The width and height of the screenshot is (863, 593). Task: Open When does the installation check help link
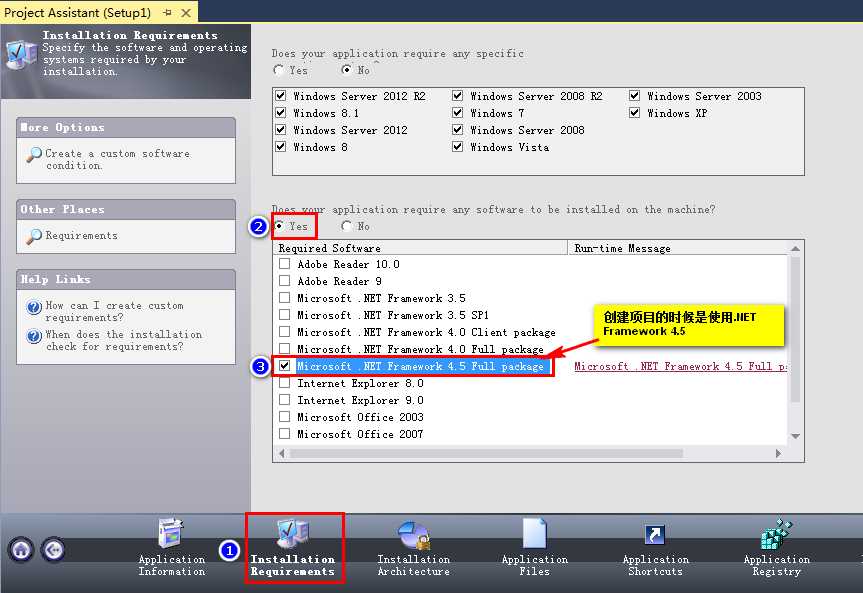point(123,340)
